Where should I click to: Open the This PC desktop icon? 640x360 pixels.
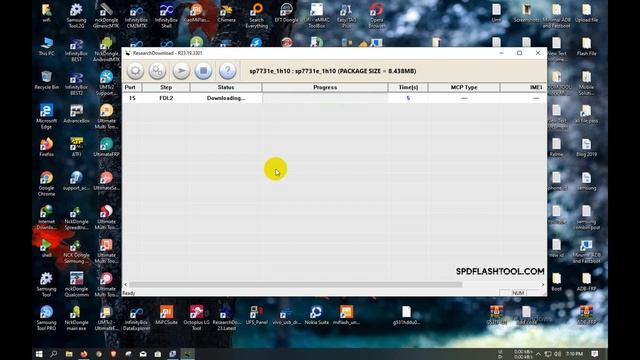46,47
